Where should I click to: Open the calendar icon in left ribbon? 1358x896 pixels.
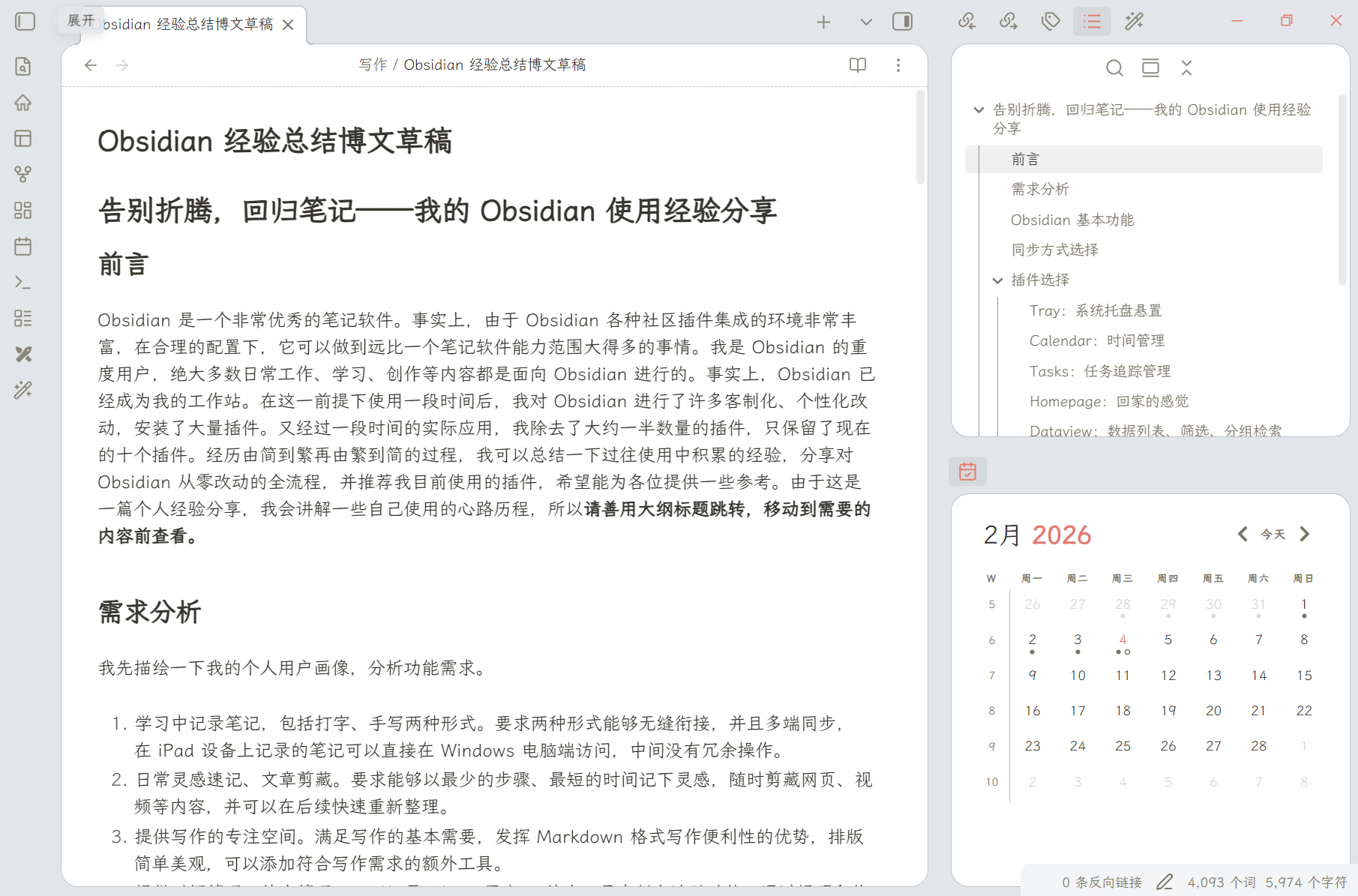tap(23, 247)
